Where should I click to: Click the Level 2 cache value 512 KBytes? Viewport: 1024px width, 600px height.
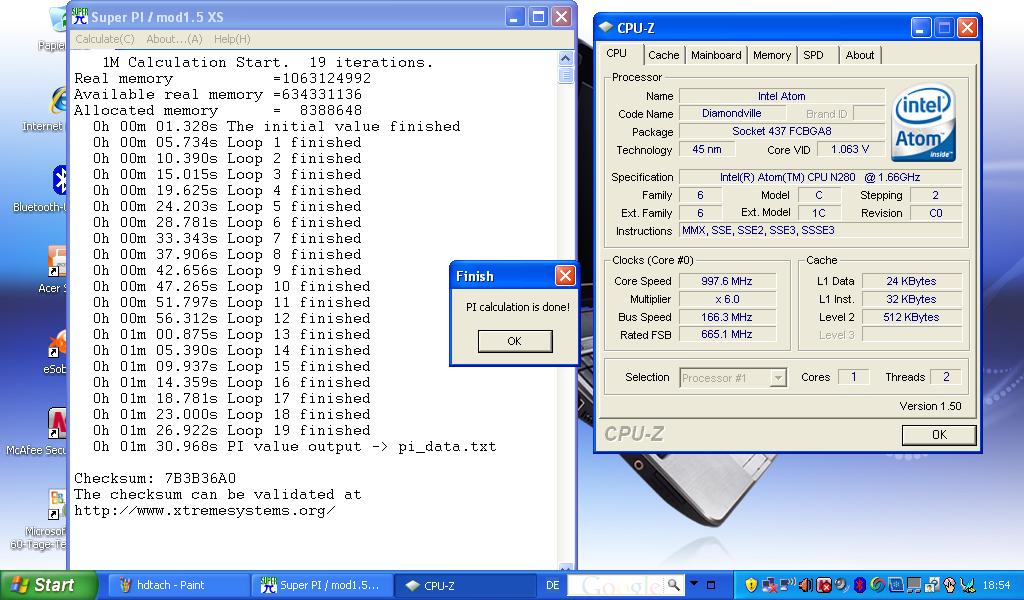tap(911, 317)
